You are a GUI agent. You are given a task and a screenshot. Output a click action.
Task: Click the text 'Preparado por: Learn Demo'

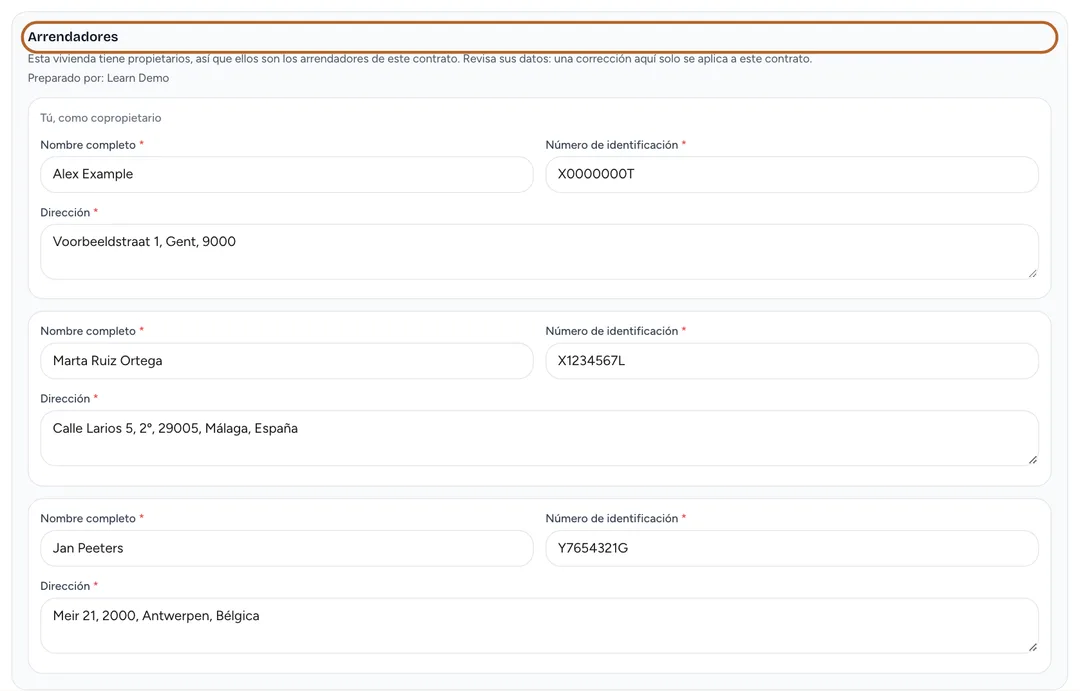click(x=98, y=79)
